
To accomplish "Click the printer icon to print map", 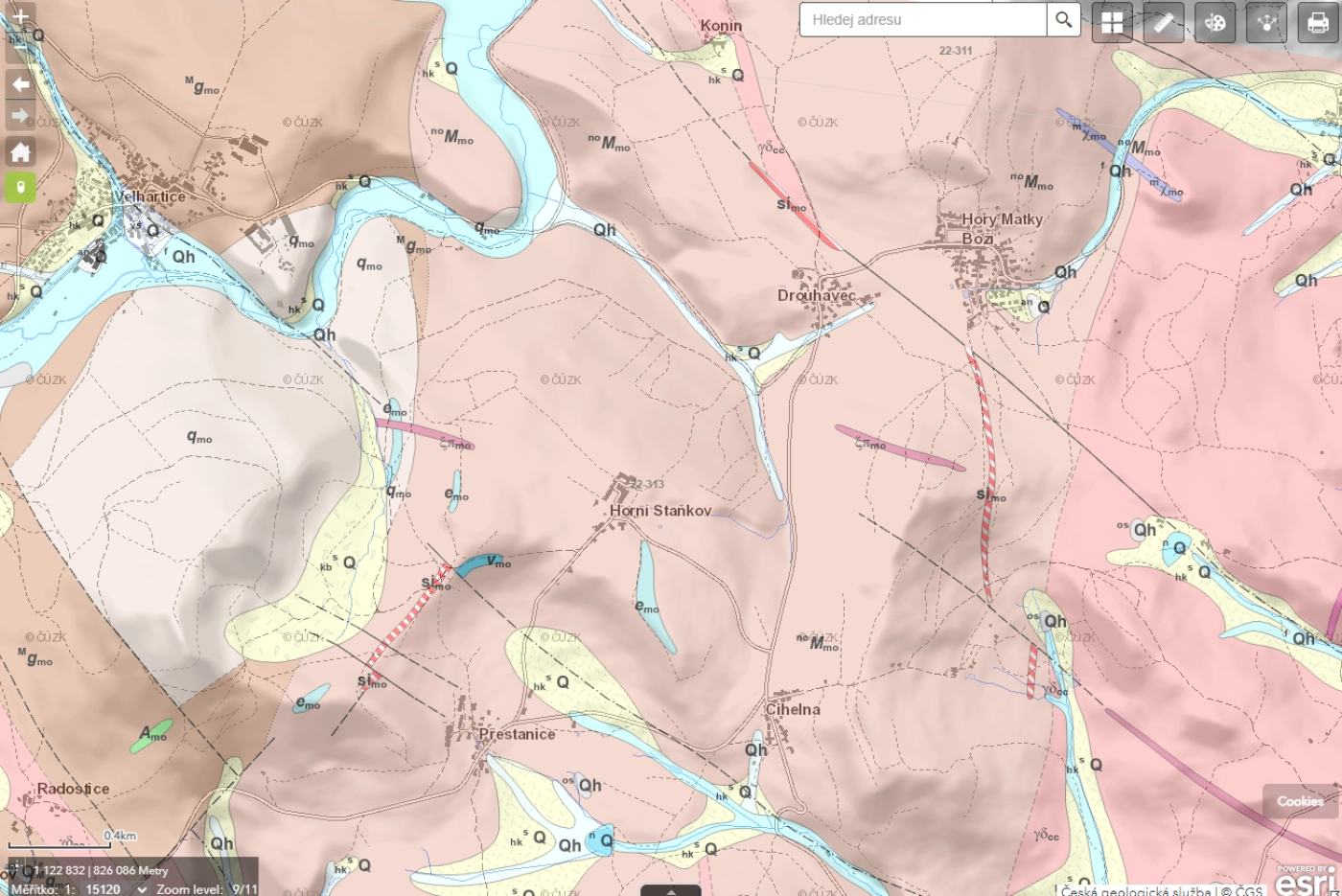I will pos(1318,22).
